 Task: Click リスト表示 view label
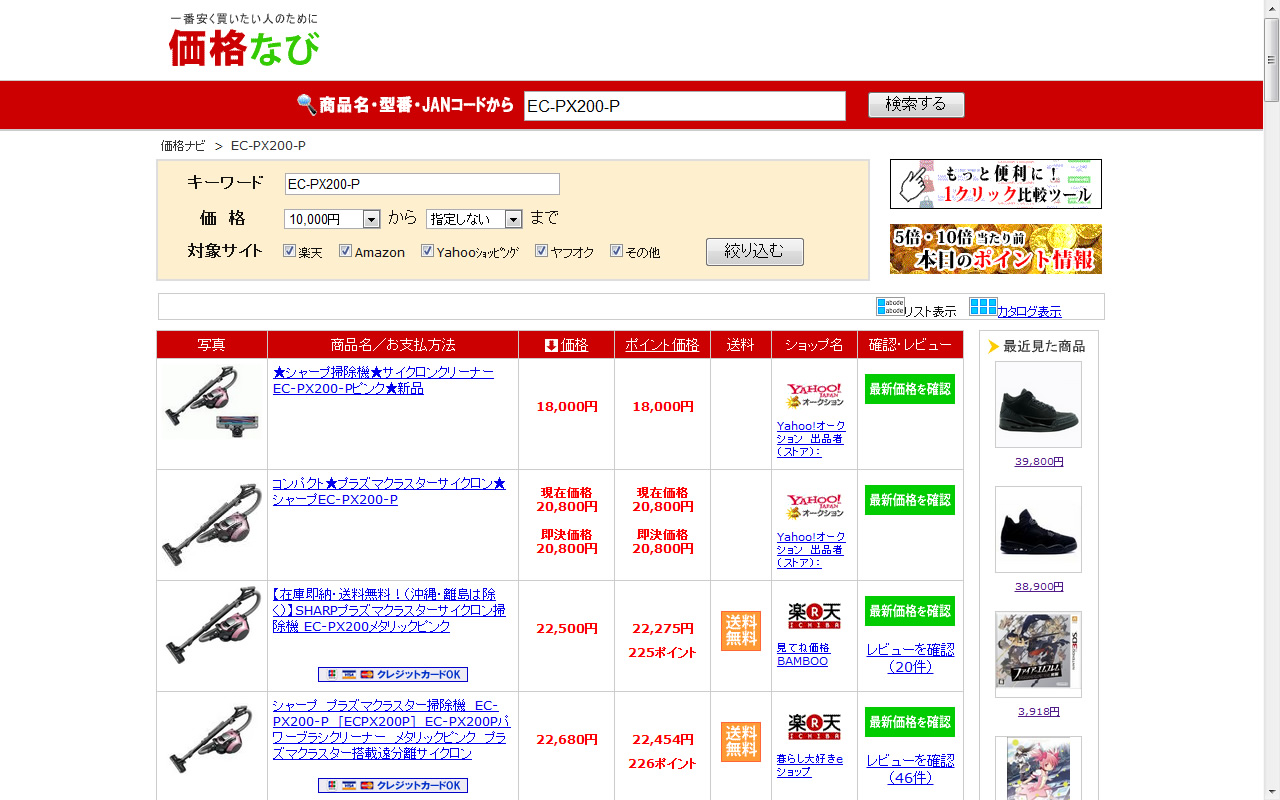[930, 312]
